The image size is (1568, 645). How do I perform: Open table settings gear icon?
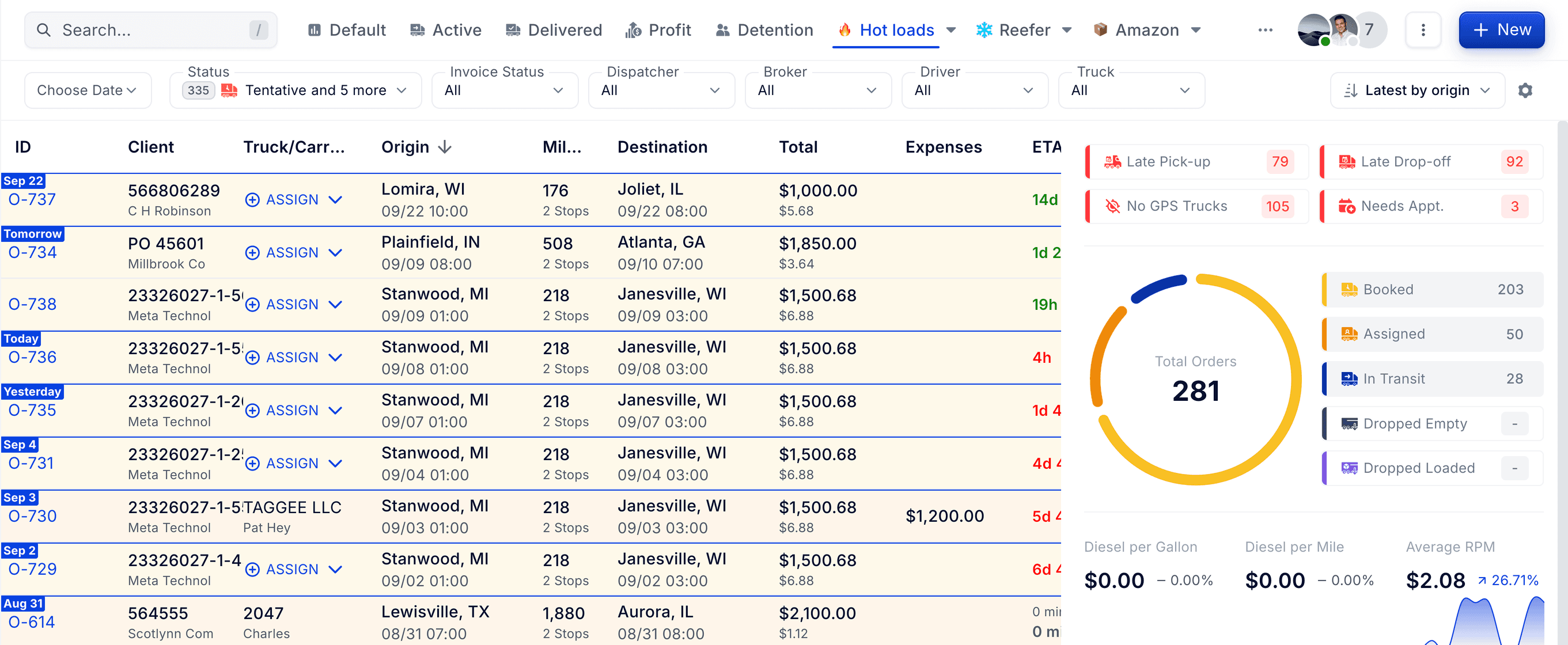(x=1525, y=90)
